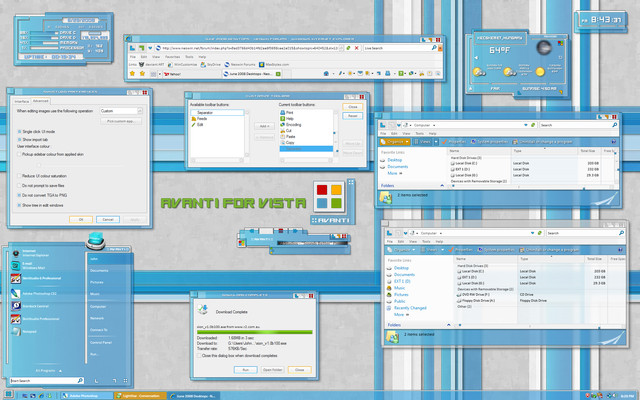
Task: Click Add to Favorites star icon
Action: (x=142, y=73)
